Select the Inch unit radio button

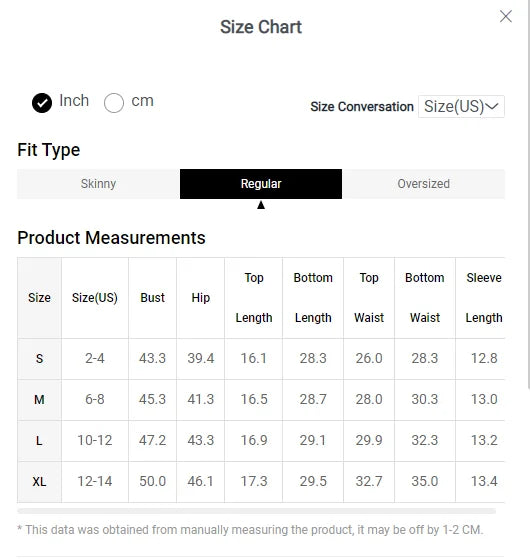[x=42, y=103]
